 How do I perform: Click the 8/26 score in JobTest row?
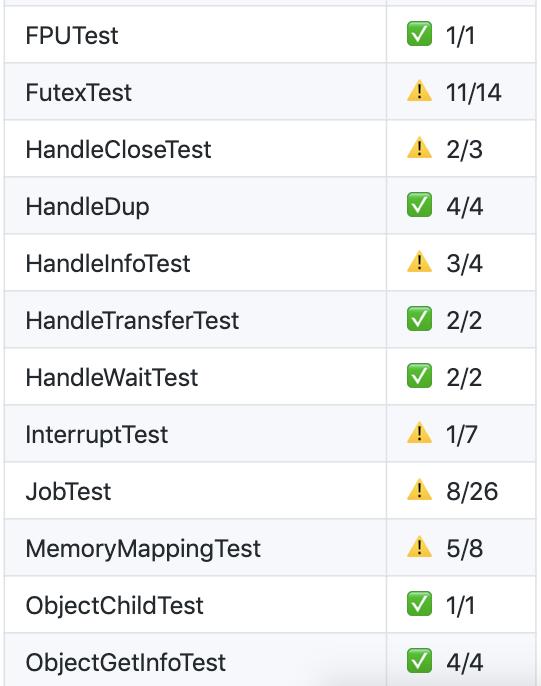(x=472, y=491)
